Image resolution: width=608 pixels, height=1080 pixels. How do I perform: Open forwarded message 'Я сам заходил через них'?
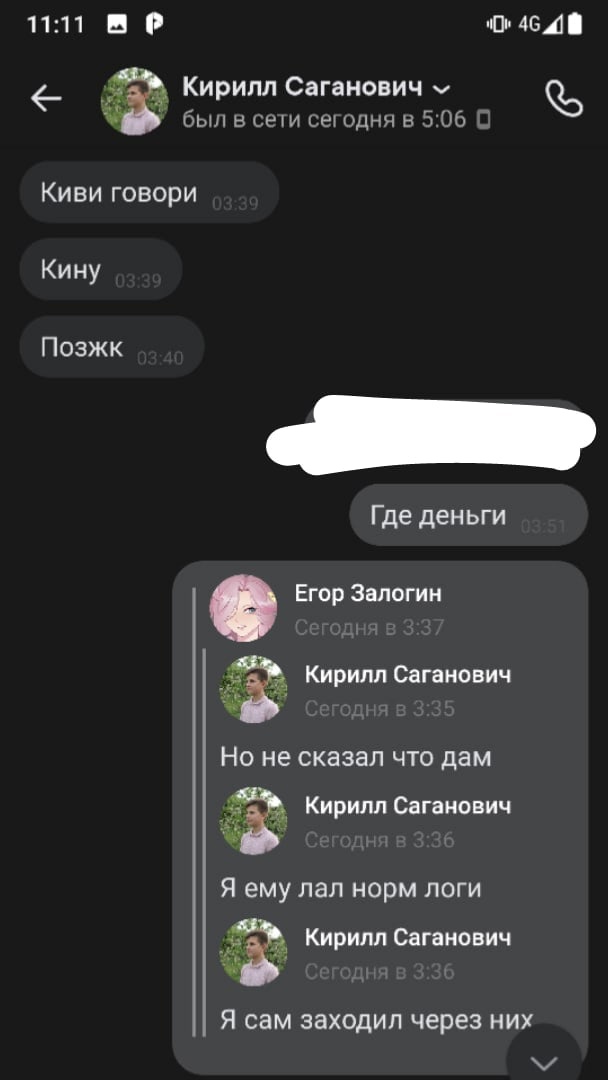377,1019
